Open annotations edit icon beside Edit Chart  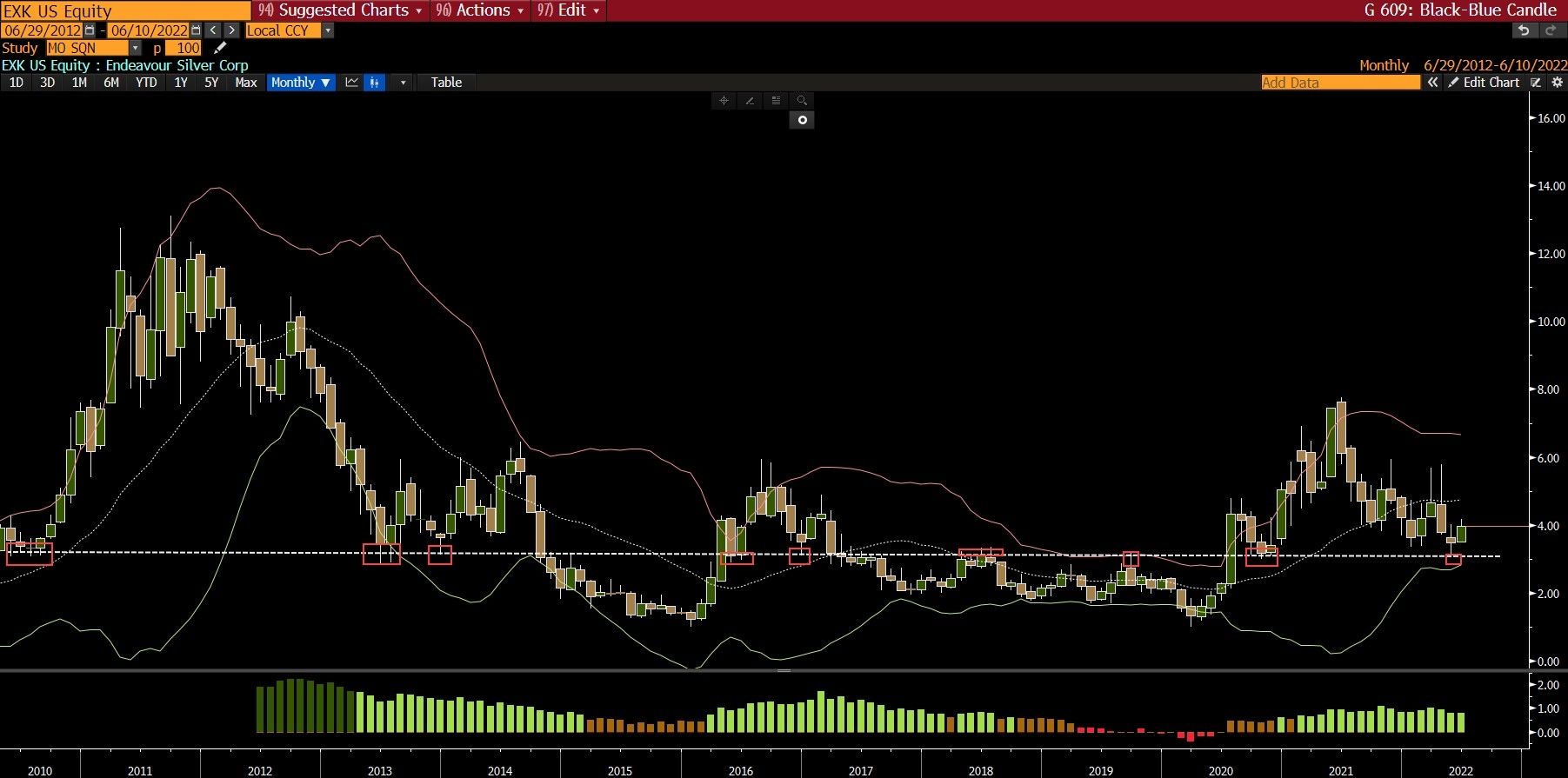click(1536, 83)
